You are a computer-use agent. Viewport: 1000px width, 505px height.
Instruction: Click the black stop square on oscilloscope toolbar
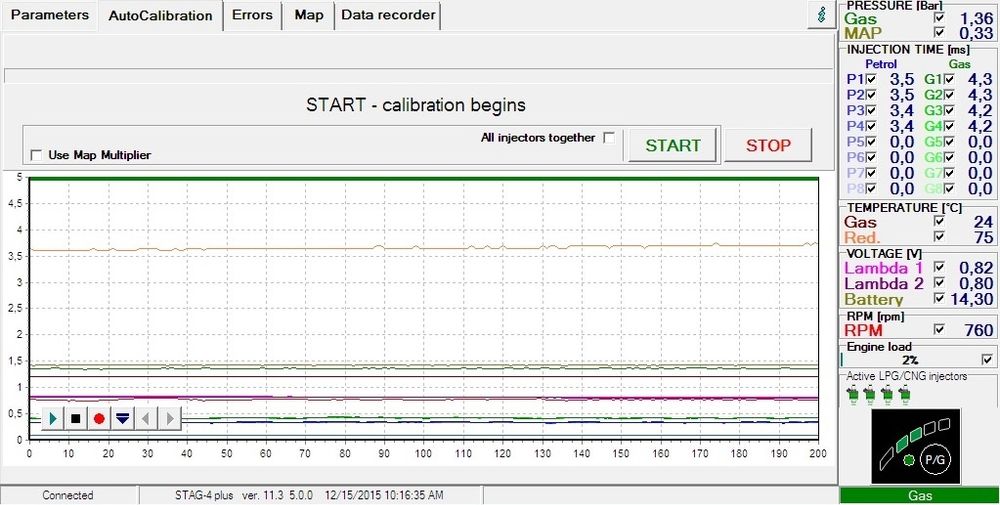click(x=76, y=419)
